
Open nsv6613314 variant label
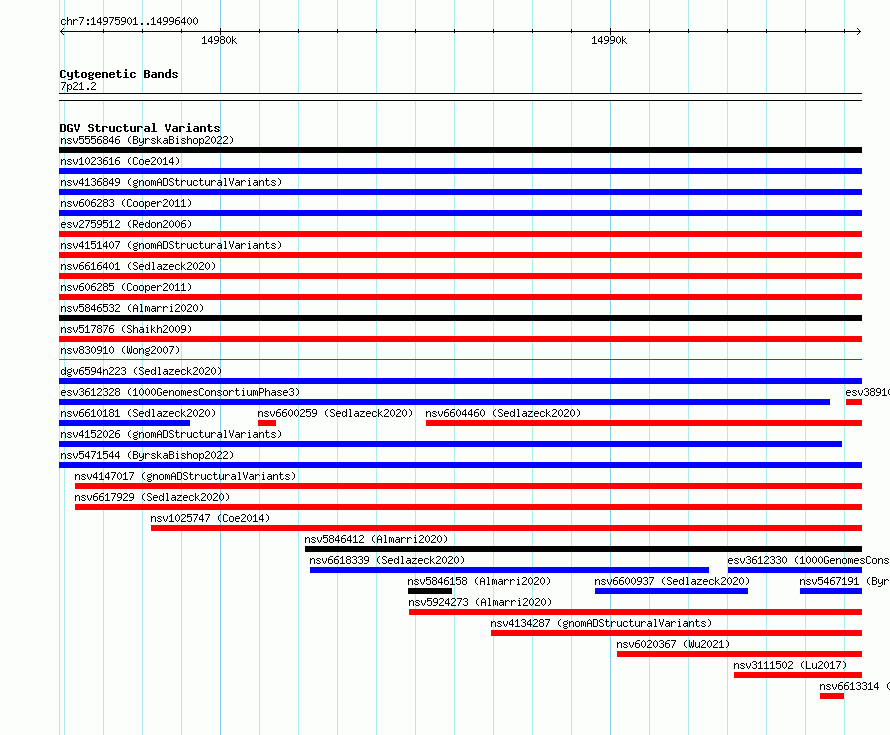(855, 686)
